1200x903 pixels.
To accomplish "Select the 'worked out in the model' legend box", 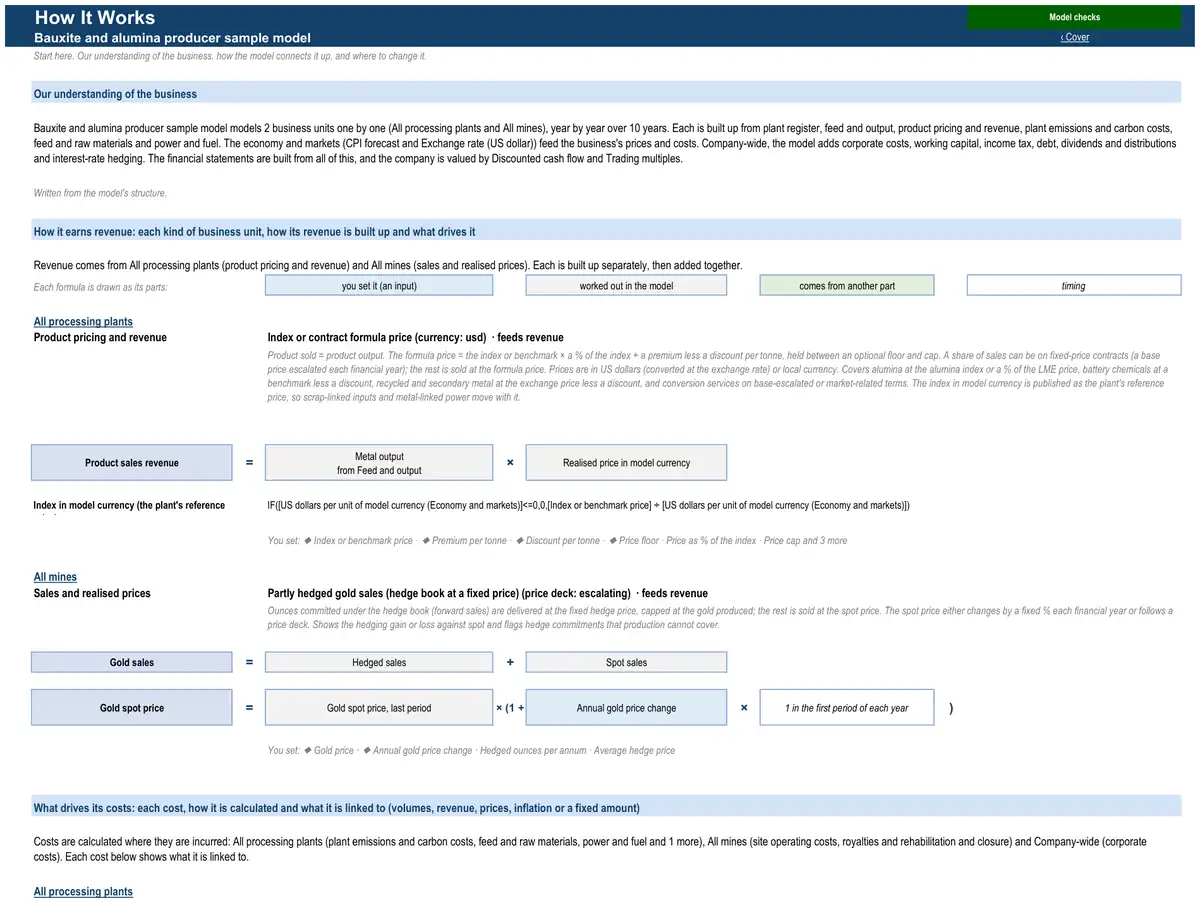I will coord(626,286).
